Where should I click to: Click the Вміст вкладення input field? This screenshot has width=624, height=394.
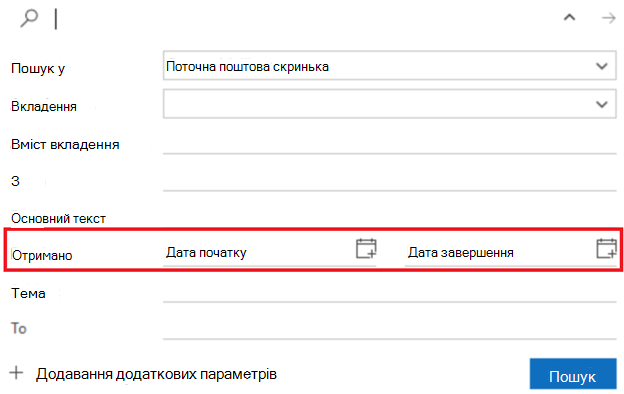[x=390, y=144]
